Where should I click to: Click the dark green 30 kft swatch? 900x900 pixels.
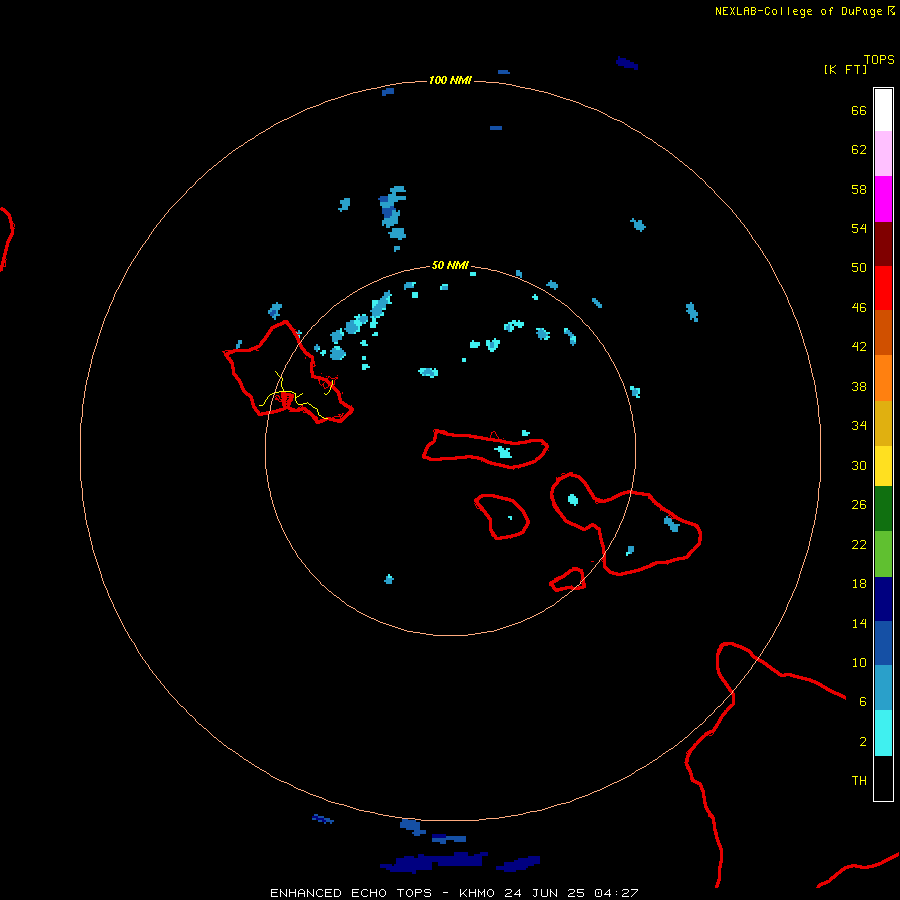click(883, 509)
